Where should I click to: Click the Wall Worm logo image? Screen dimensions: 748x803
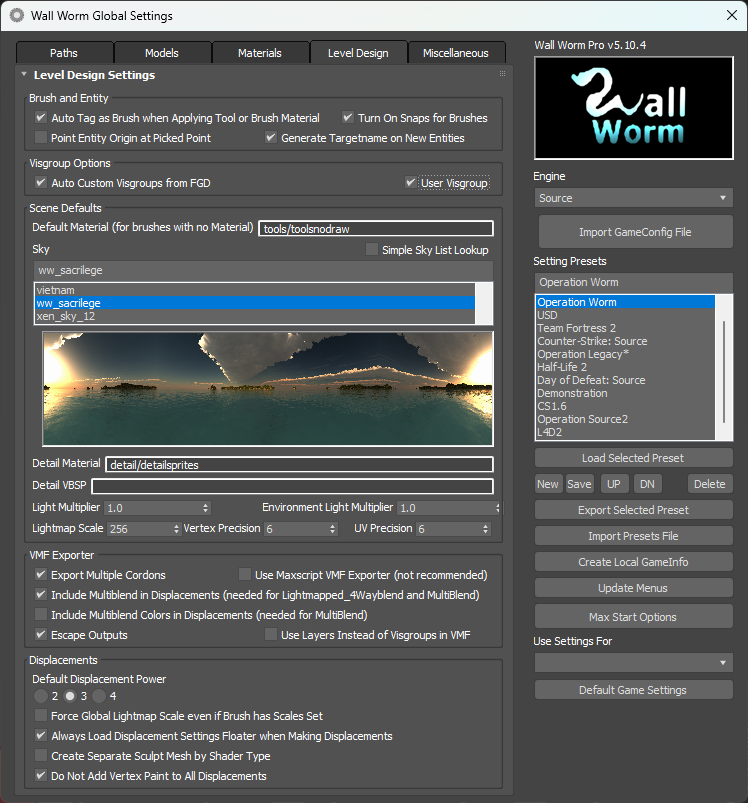click(x=633, y=108)
